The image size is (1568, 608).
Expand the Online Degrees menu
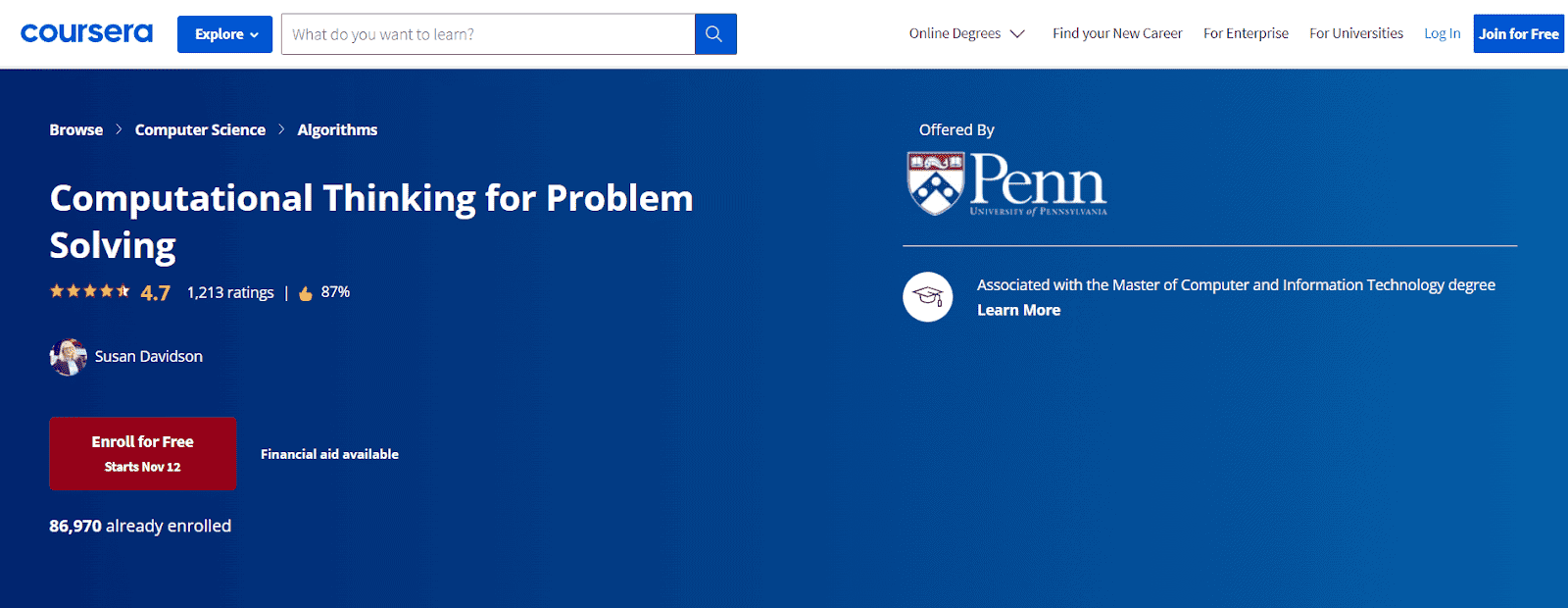[x=966, y=33]
